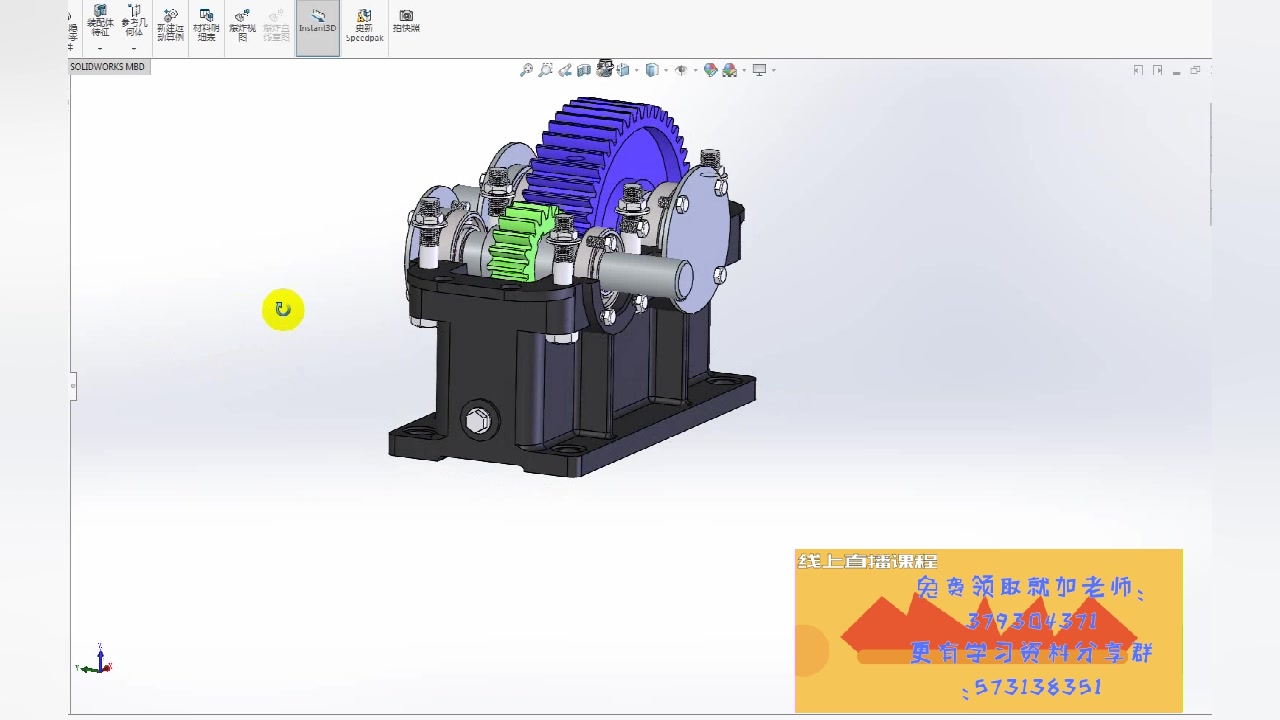Click the Section View icon
Screen dimensions: 1280x720
click(x=584, y=70)
